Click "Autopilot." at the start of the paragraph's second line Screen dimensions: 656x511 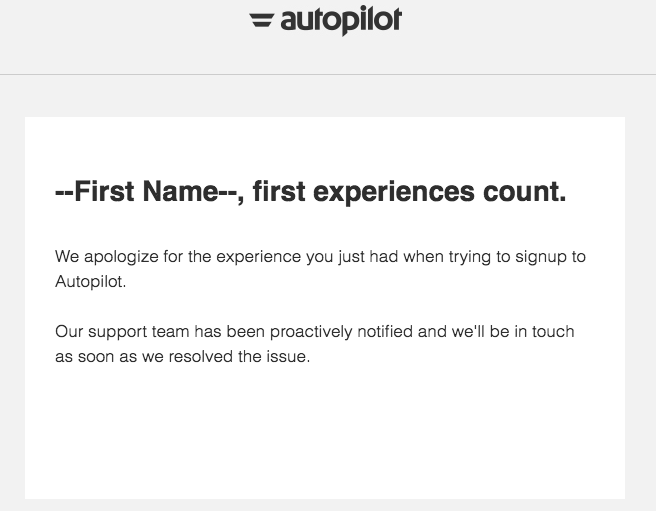[x=90, y=282]
